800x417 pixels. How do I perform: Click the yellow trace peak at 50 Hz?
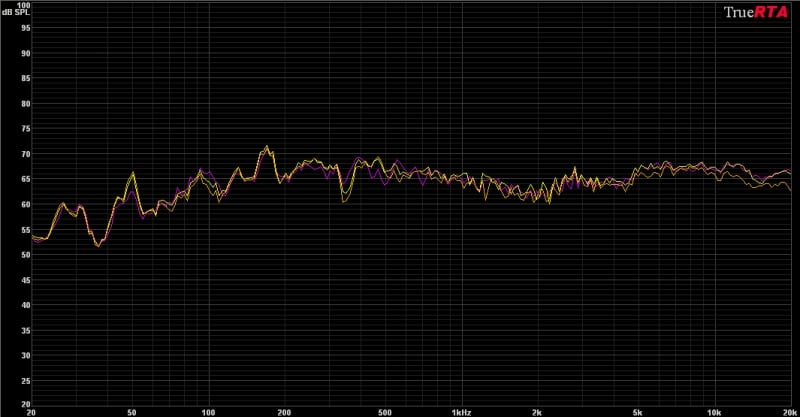(x=132, y=174)
